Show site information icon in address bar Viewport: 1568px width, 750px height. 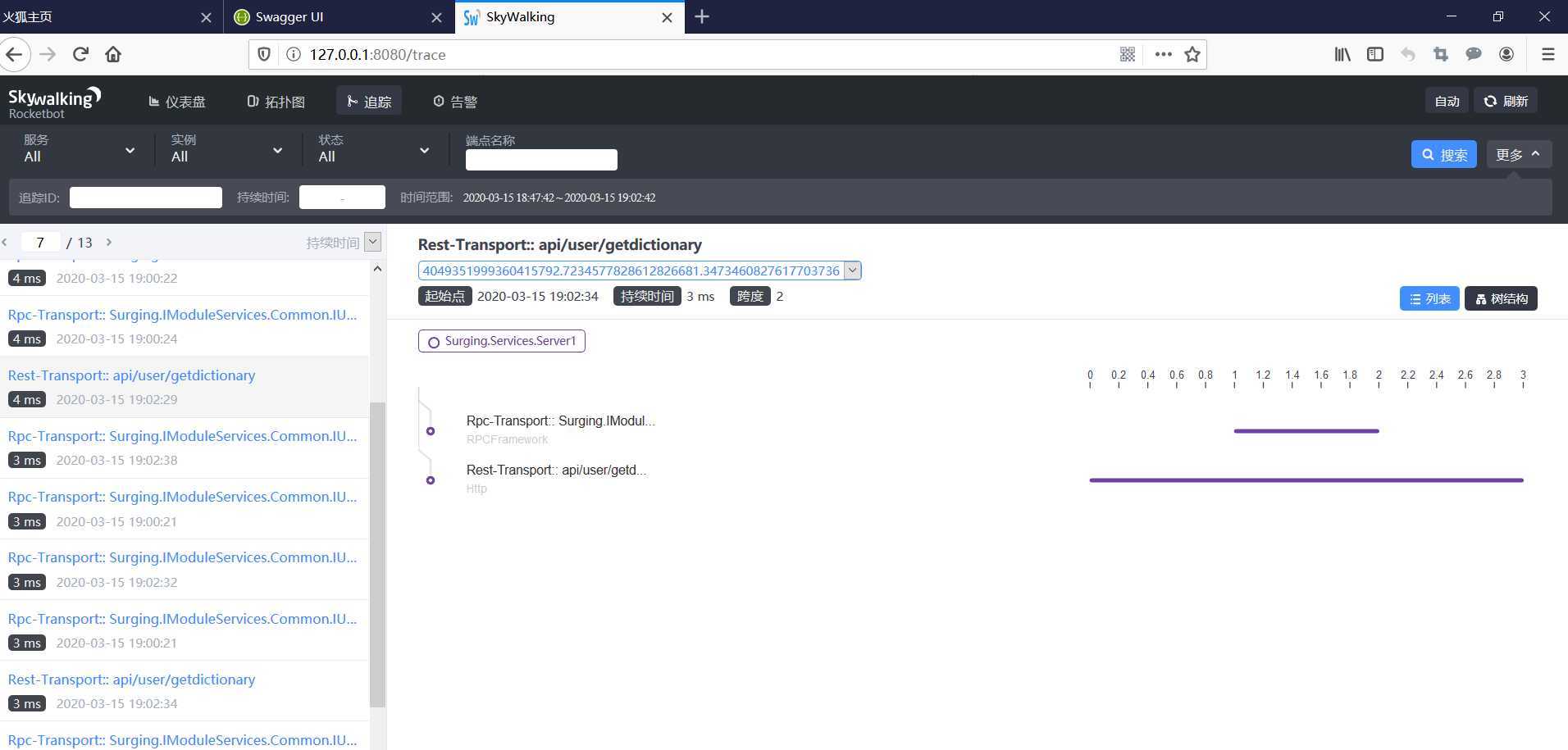tap(292, 54)
